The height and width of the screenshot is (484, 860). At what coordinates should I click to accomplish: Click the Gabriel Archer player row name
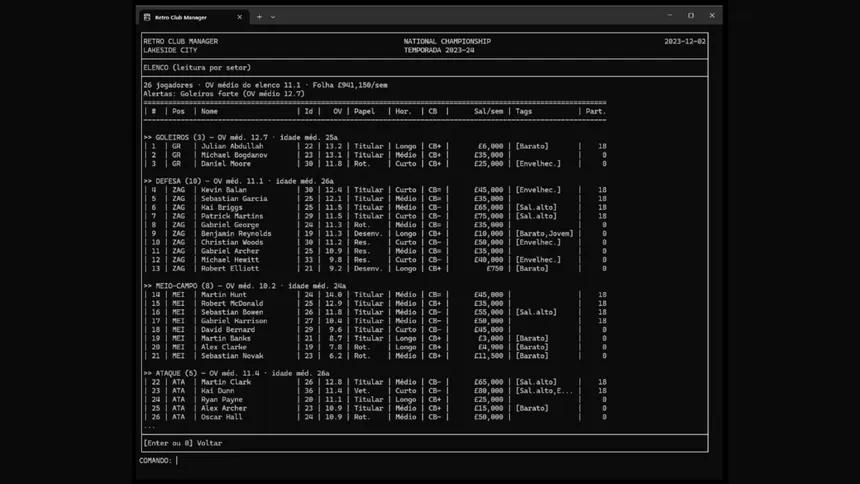point(230,251)
